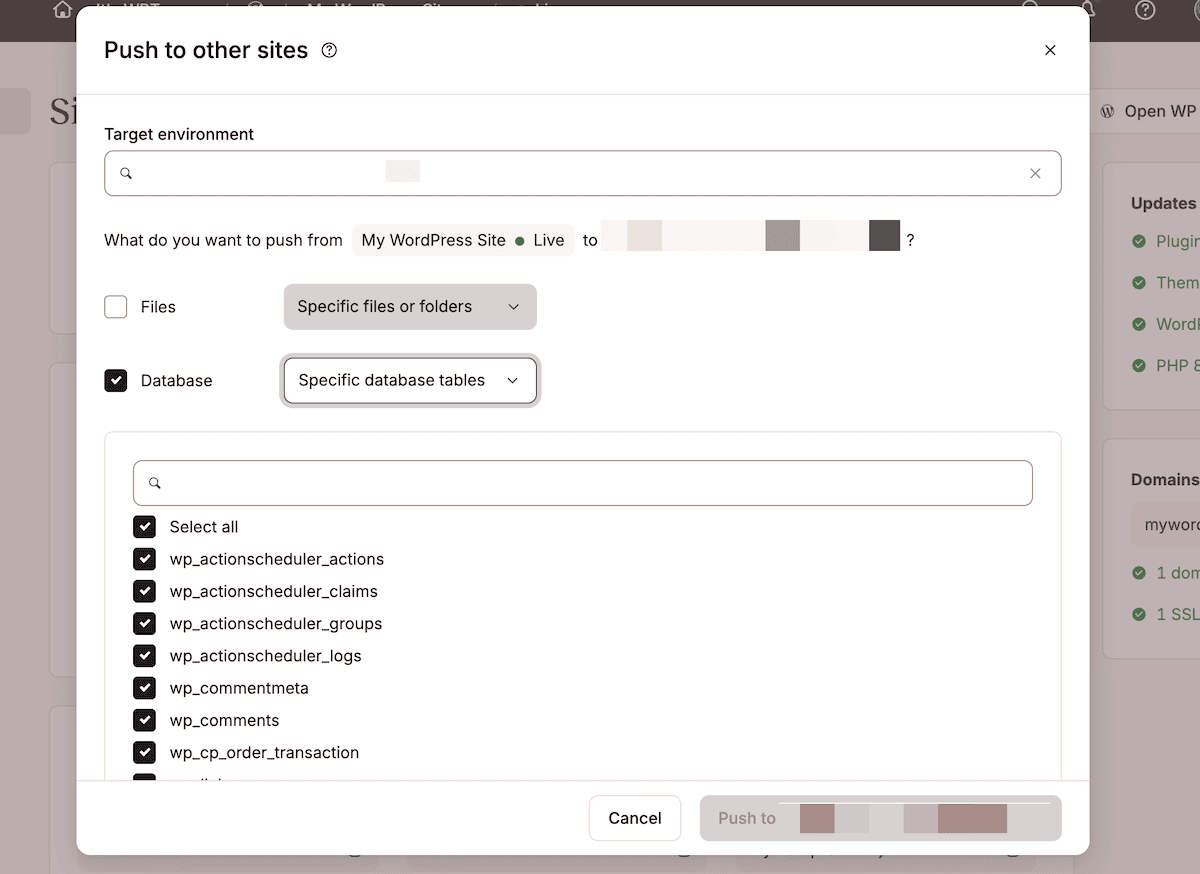
Task: Select the Domains section in the sidebar
Action: pos(1164,479)
